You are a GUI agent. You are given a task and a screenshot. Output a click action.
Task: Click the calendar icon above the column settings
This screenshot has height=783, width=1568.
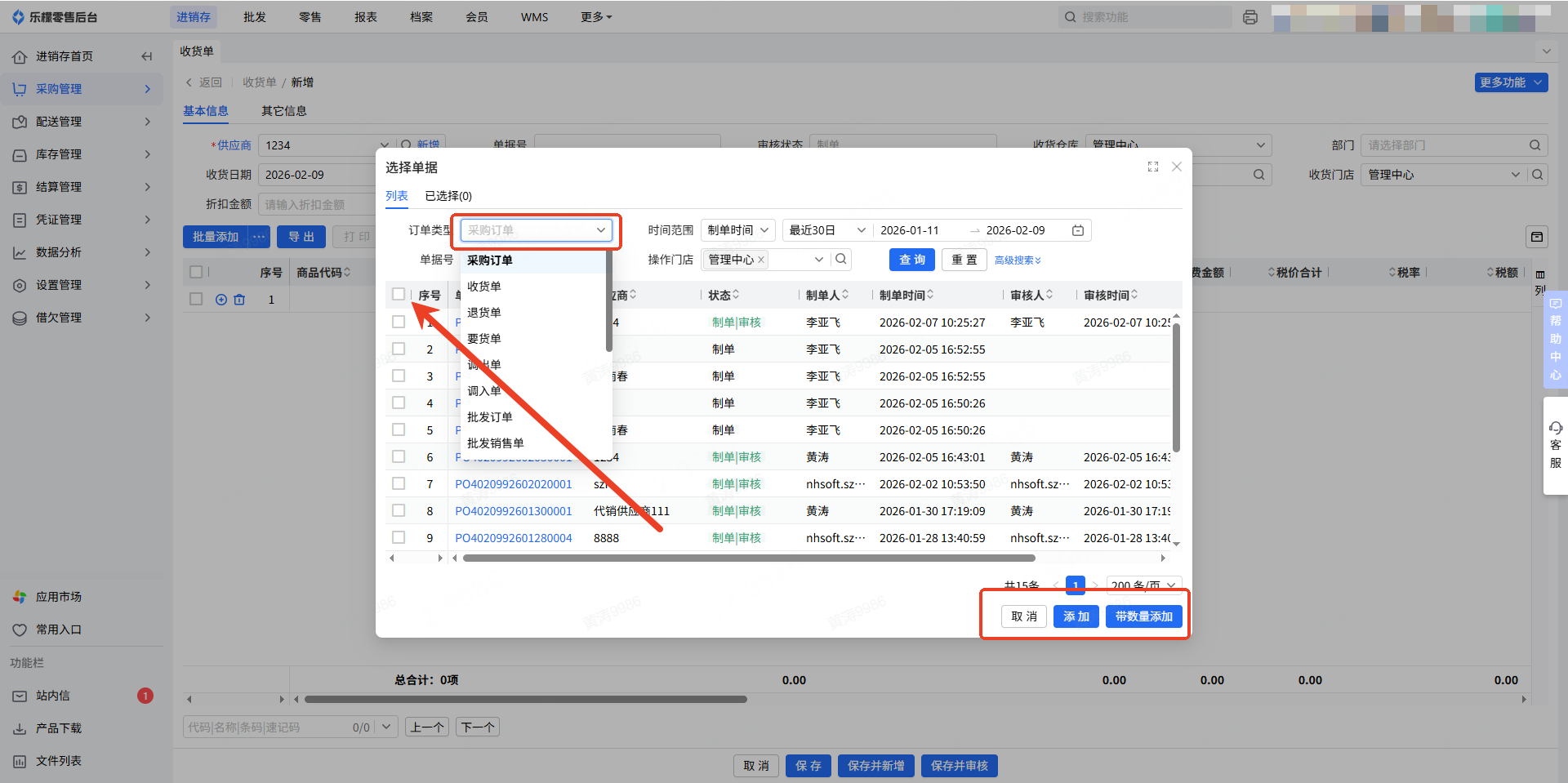pos(1537,237)
